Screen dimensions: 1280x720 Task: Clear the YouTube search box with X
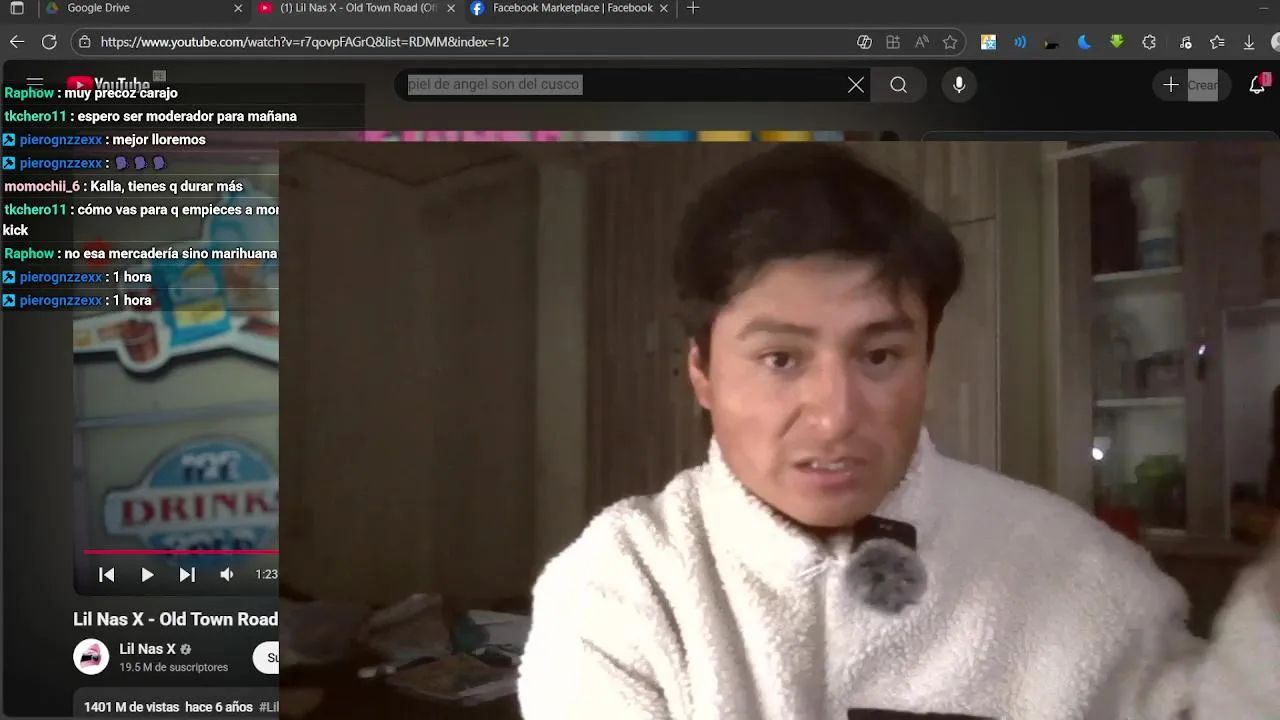(x=856, y=85)
